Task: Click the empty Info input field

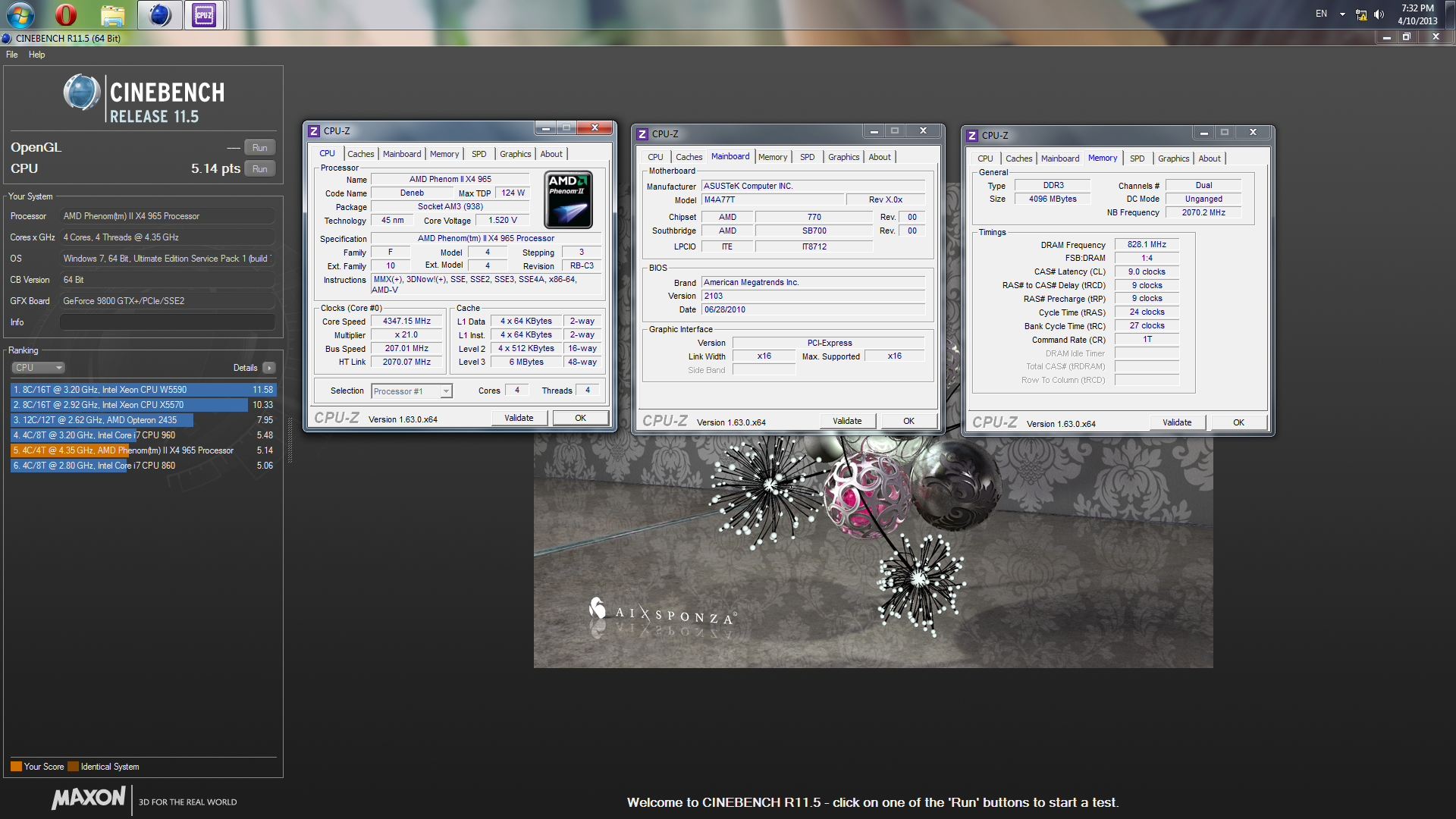Action: tap(167, 322)
